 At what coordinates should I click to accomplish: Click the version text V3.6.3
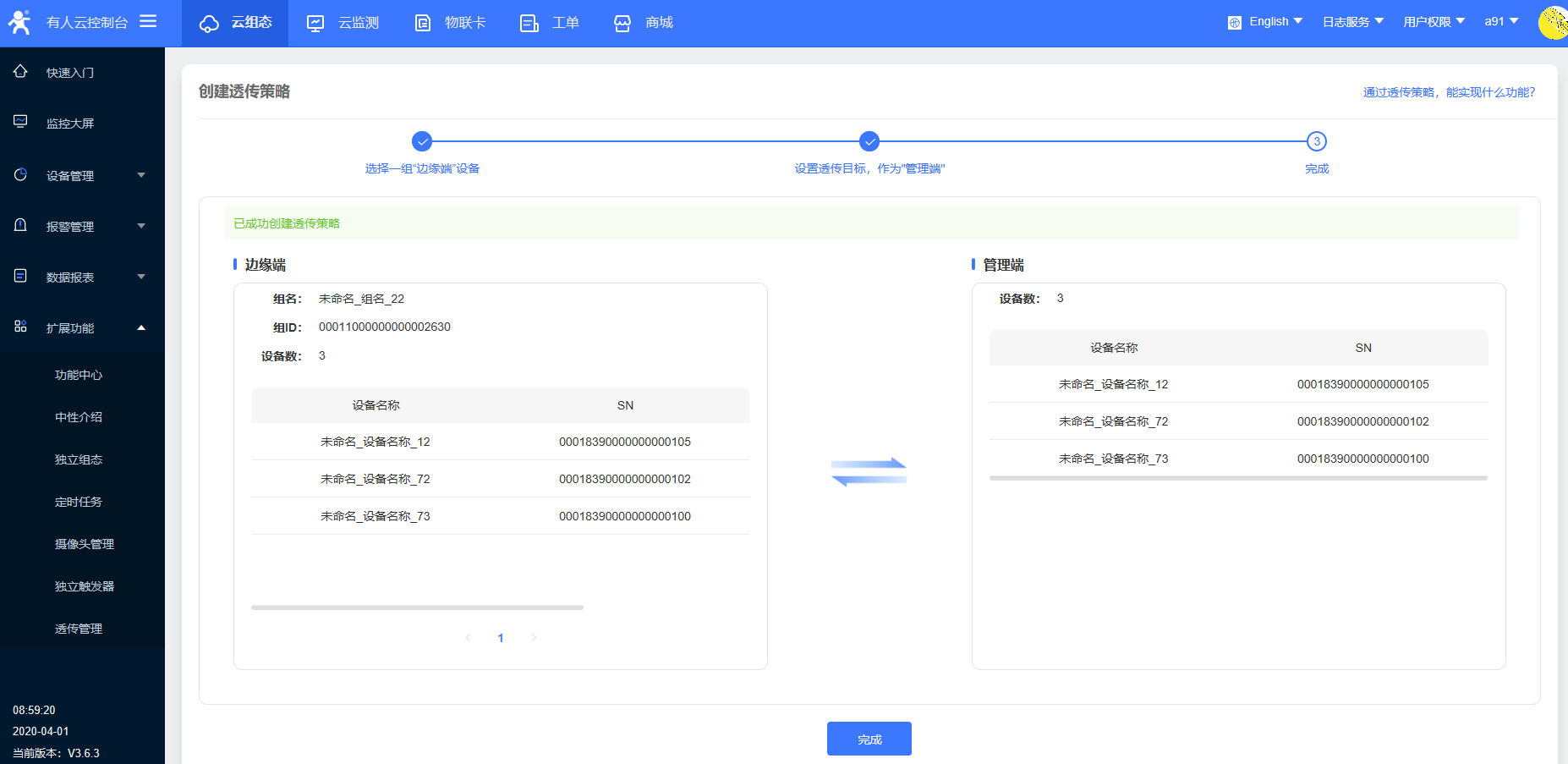tap(84, 753)
